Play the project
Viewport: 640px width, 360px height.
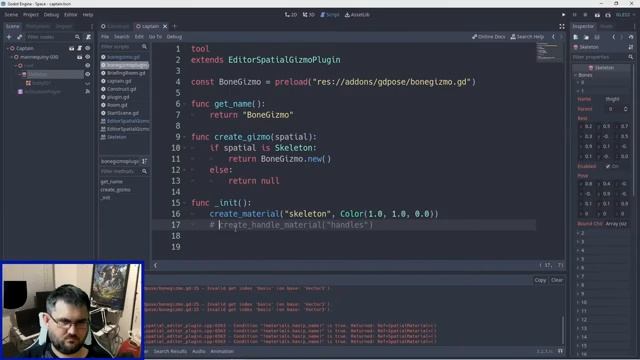pos(563,15)
